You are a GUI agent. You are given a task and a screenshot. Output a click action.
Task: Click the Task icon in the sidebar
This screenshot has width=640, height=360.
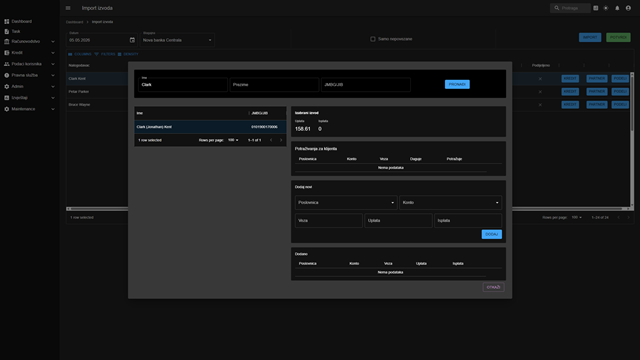[x=7, y=31]
